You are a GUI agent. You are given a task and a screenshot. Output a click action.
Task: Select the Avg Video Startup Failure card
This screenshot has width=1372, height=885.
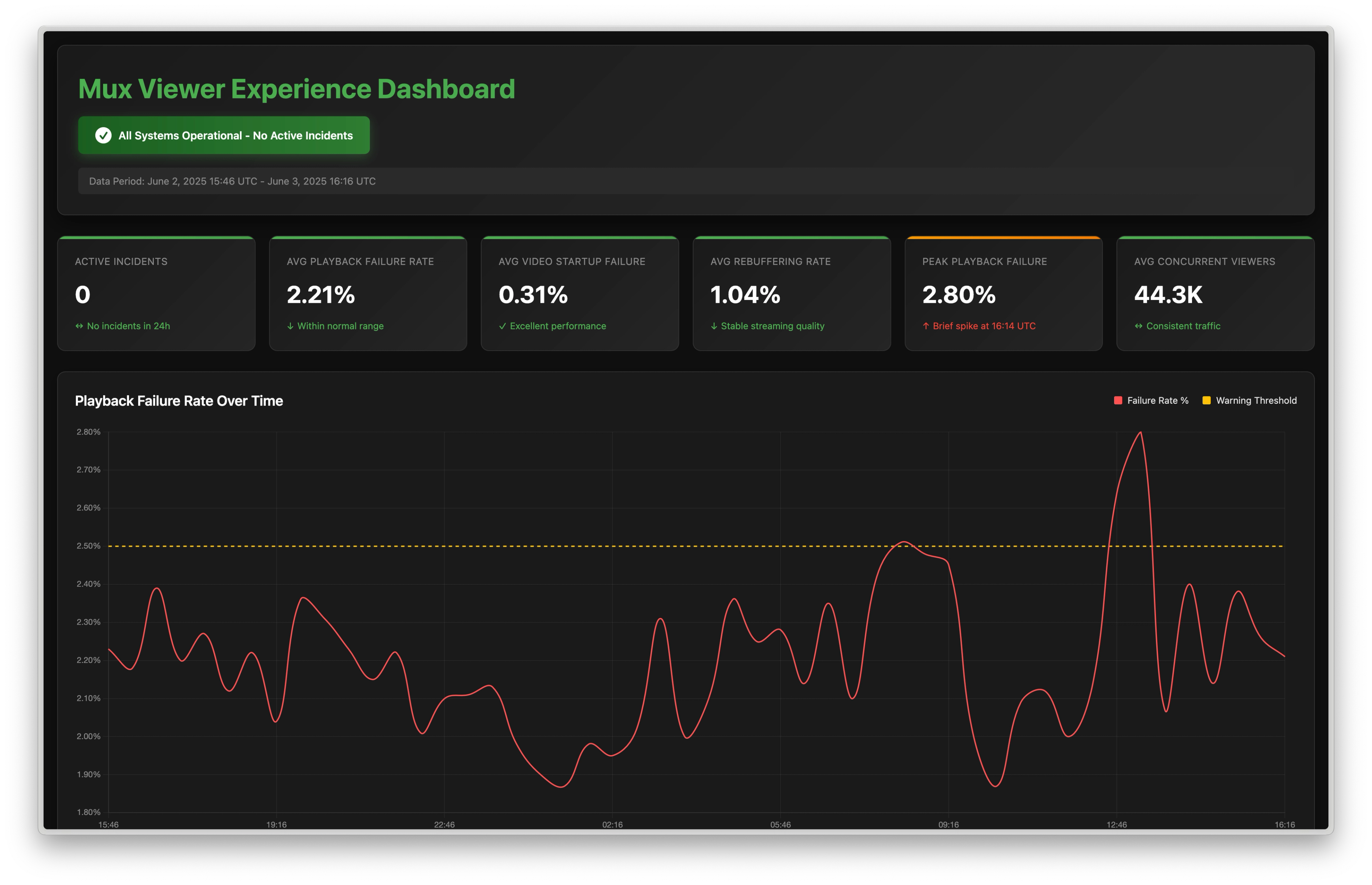(580, 293)
